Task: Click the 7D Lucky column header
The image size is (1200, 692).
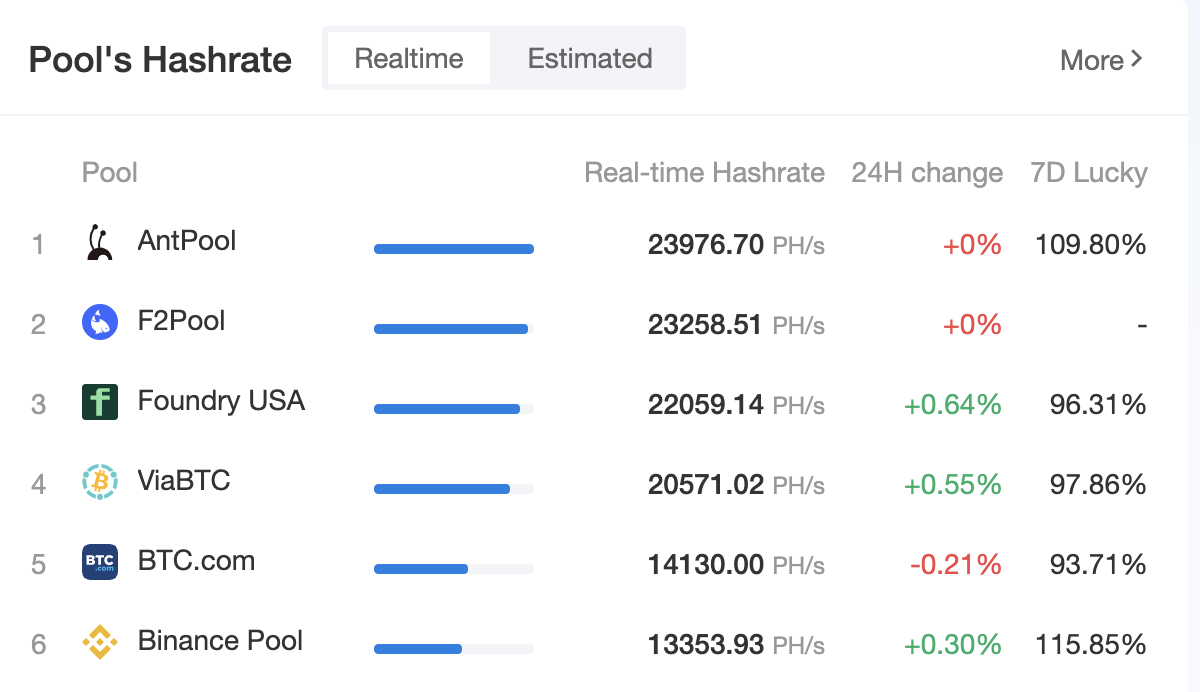Action: click(1088, 173)
